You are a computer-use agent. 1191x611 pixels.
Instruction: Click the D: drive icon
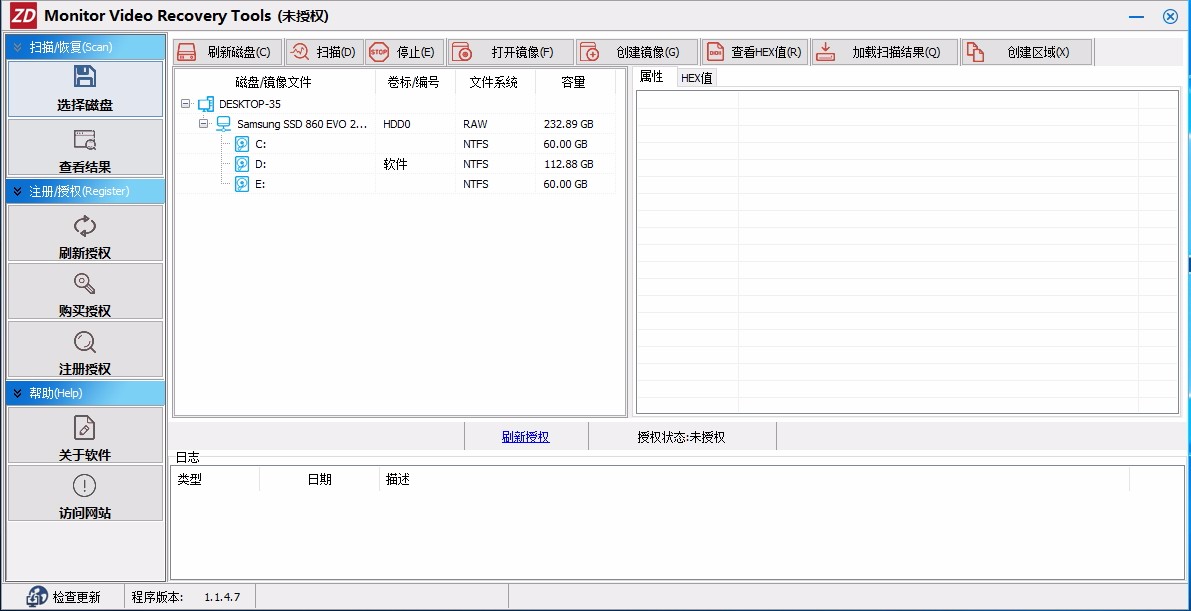[x=242, y=164]
